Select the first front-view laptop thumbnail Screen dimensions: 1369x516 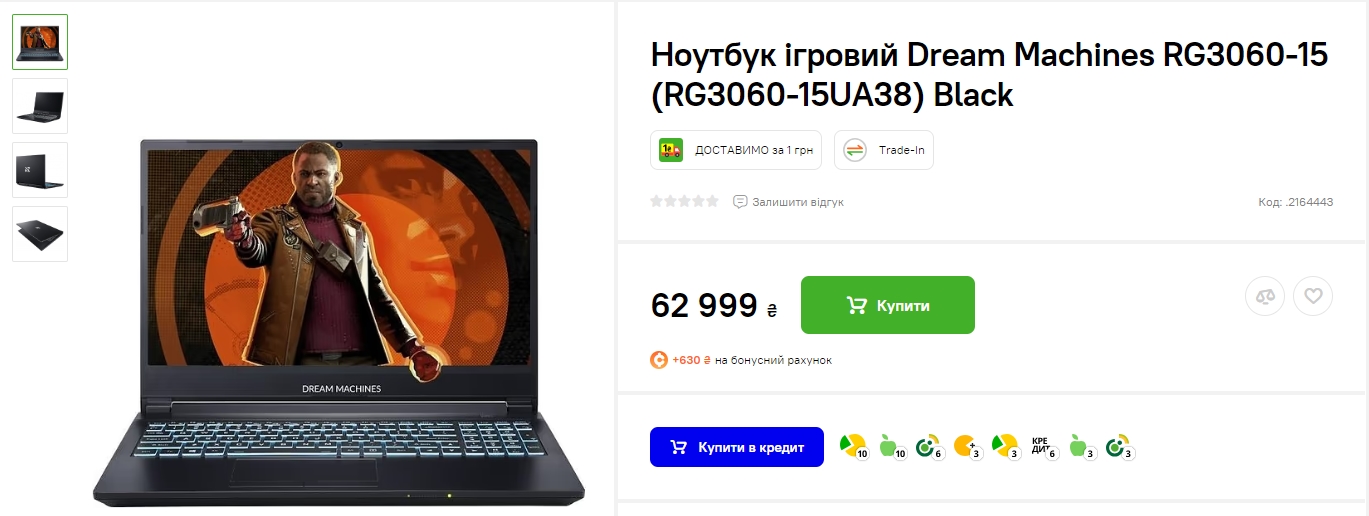[x=40, y=42]
